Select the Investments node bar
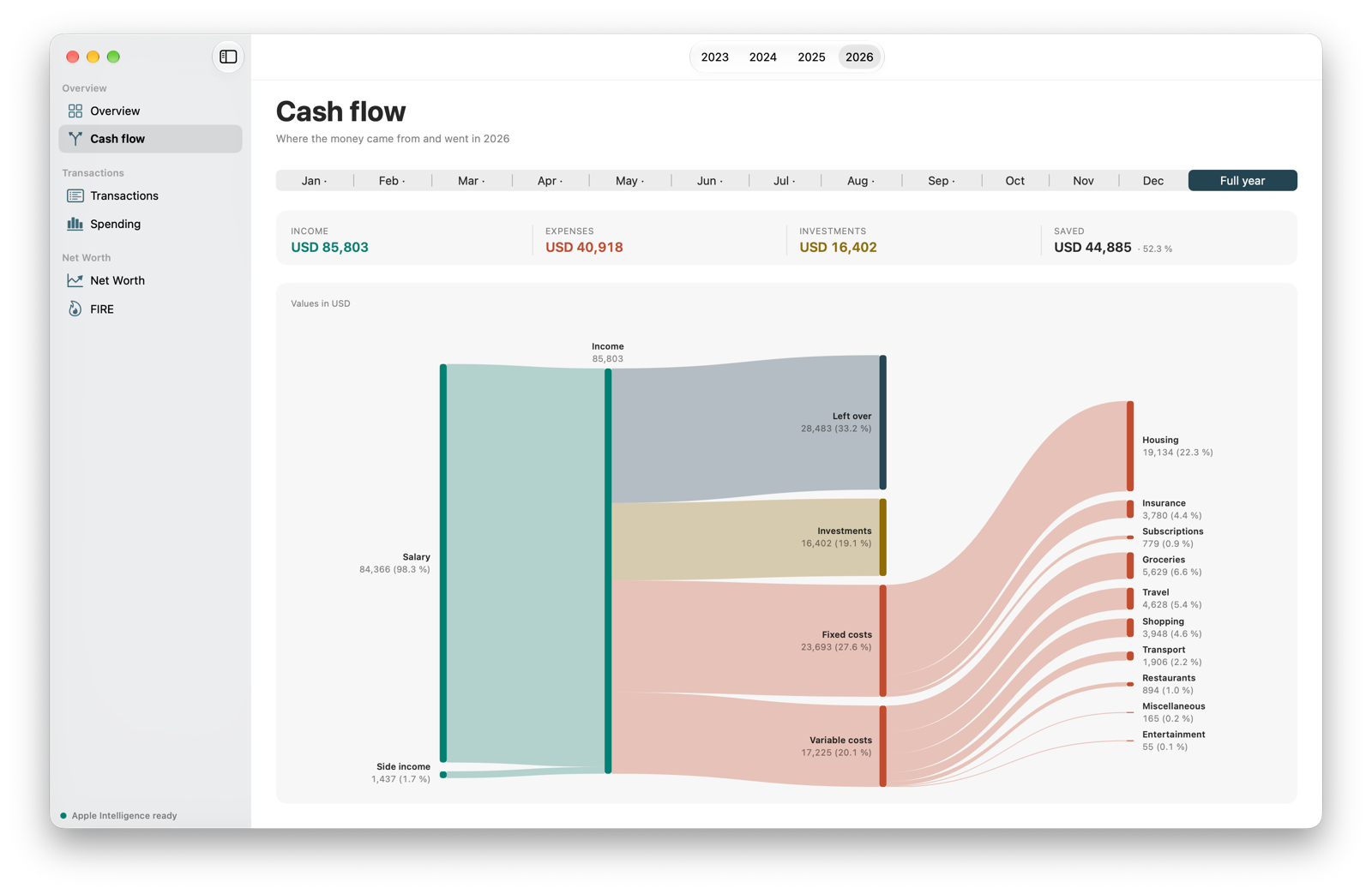This screenshot has width=1372, height=894. coord(883,537)
